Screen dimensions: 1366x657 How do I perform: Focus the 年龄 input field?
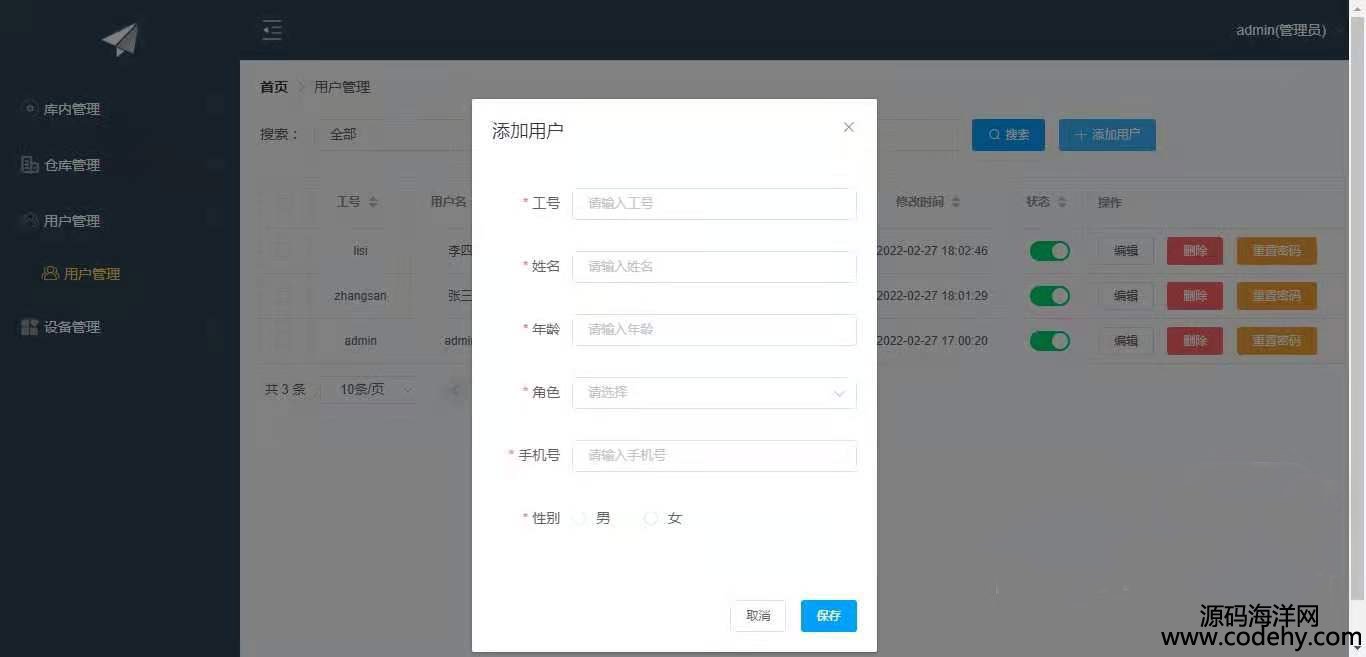point(714,330)
